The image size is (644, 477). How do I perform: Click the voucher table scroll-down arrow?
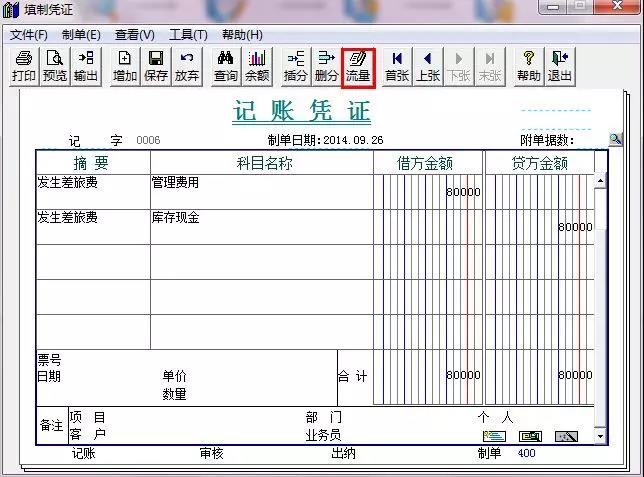click(x=600, y=436)
